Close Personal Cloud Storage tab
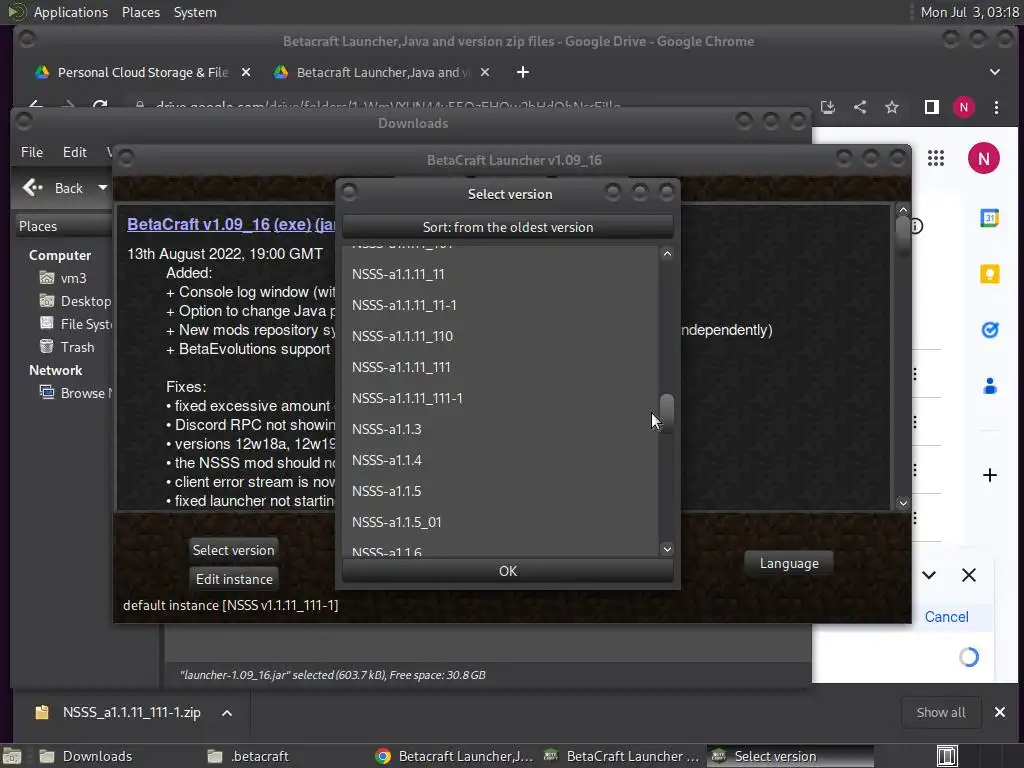This screenshot has width=1024, height=768. point(246,72)
